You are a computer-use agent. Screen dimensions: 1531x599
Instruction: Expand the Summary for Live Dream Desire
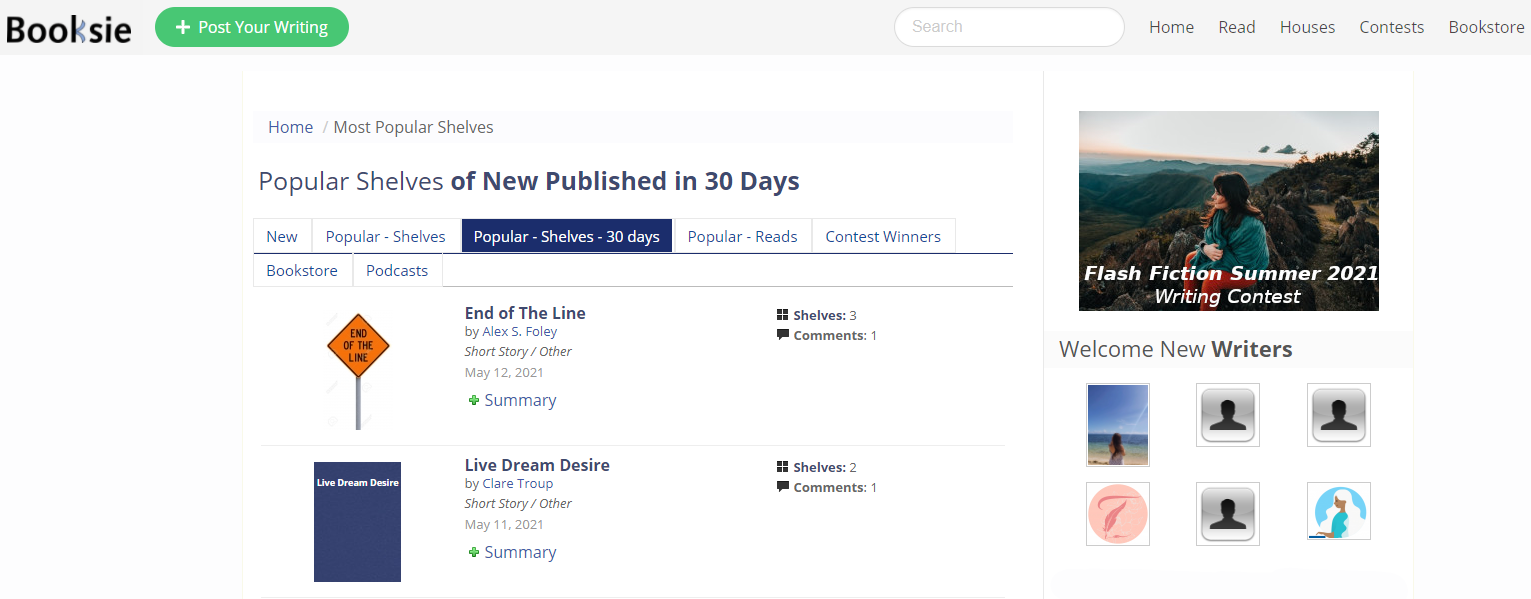click(520, 552)
